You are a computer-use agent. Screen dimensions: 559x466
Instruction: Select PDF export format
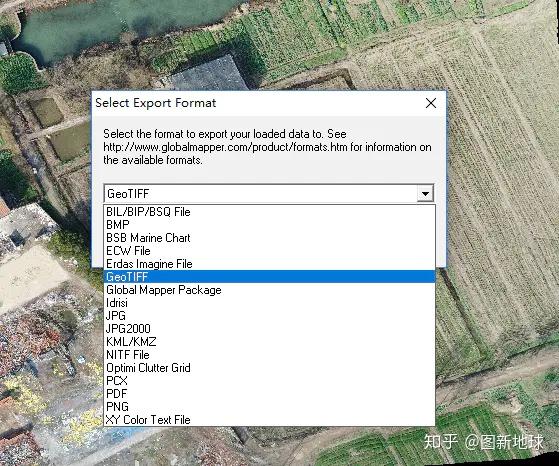pos(270,394)
